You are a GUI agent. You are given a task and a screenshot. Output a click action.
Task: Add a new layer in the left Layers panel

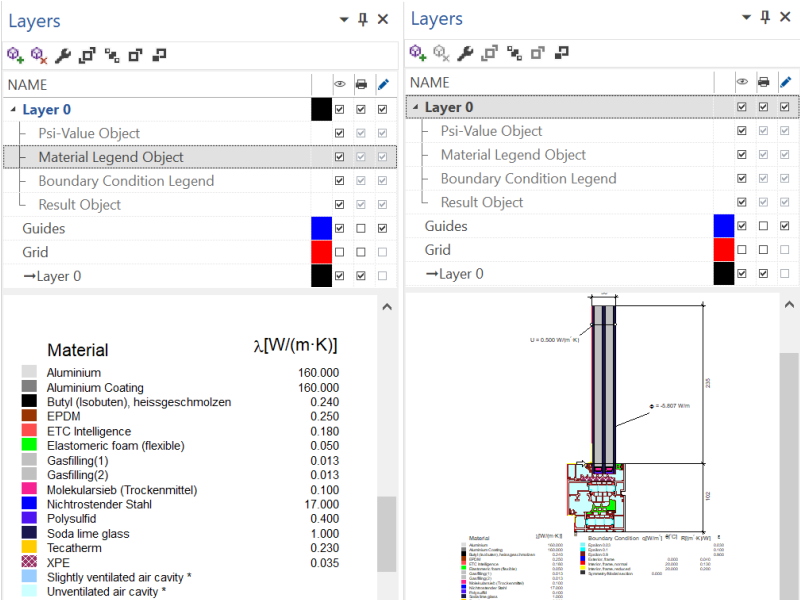pyautogui.click(x=15, y=55)
